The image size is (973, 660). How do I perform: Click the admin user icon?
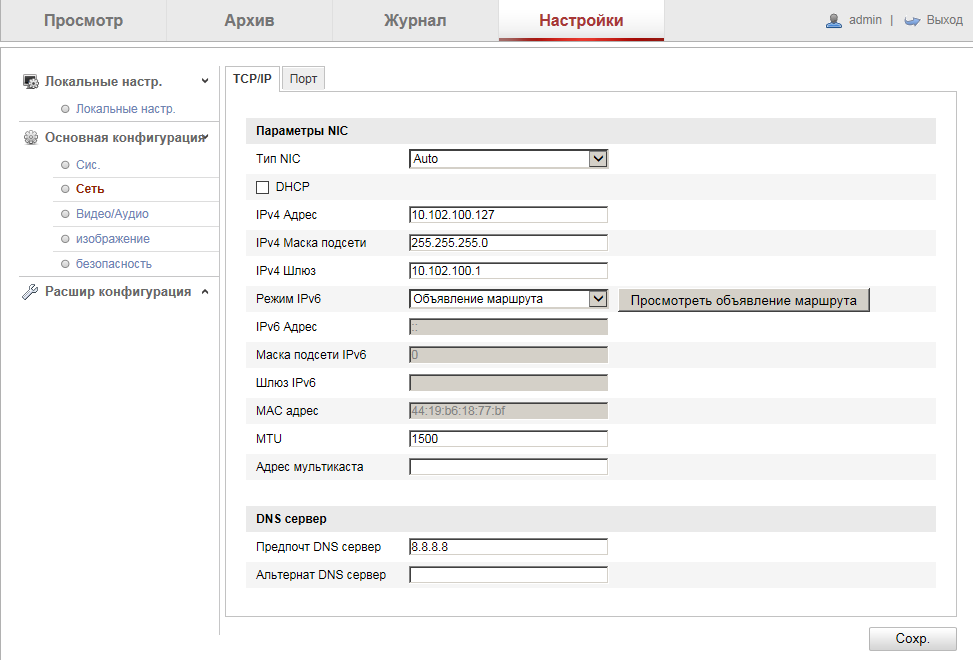tap(834, 20)
